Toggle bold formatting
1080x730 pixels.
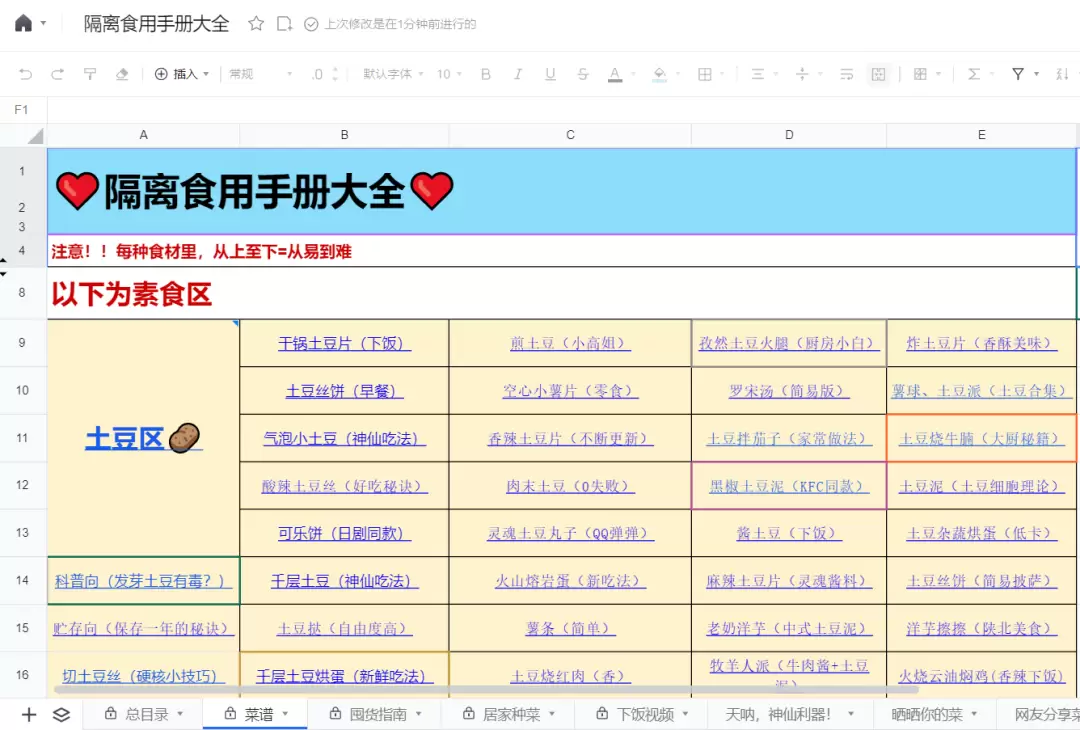tap(486, 74)
